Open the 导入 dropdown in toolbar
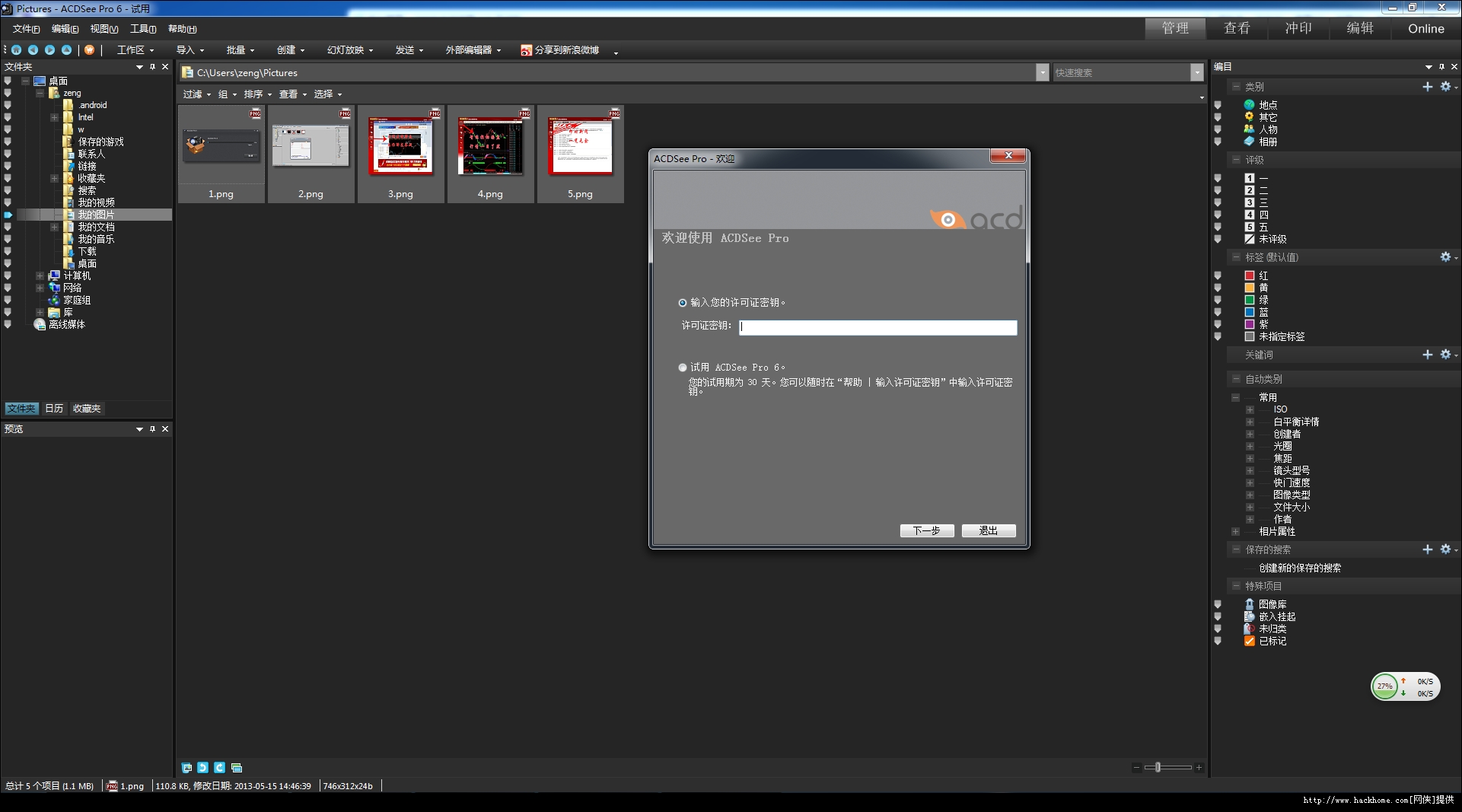 click(x=190, y=50)
